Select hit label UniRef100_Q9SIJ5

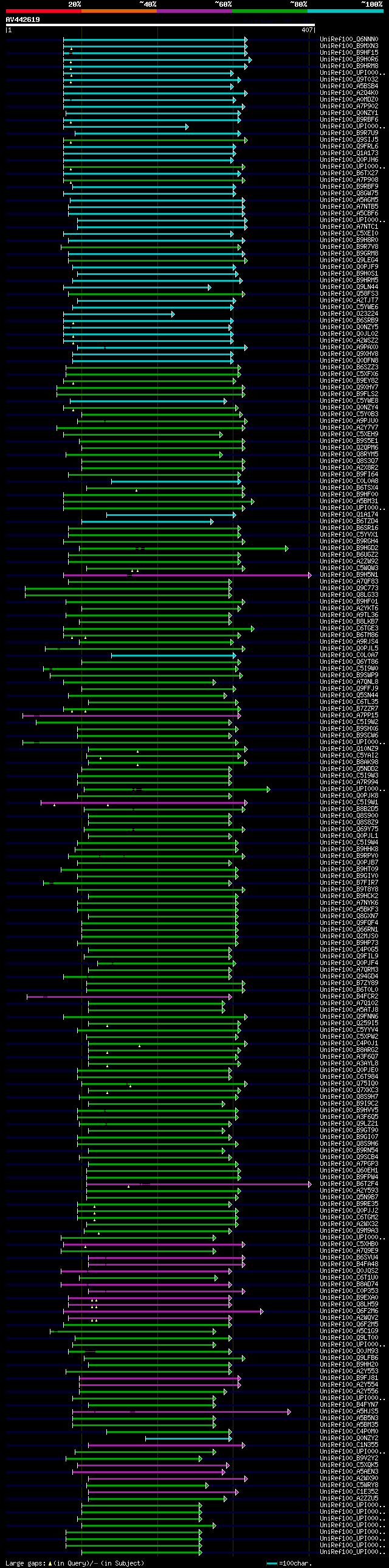click(349, 140)
